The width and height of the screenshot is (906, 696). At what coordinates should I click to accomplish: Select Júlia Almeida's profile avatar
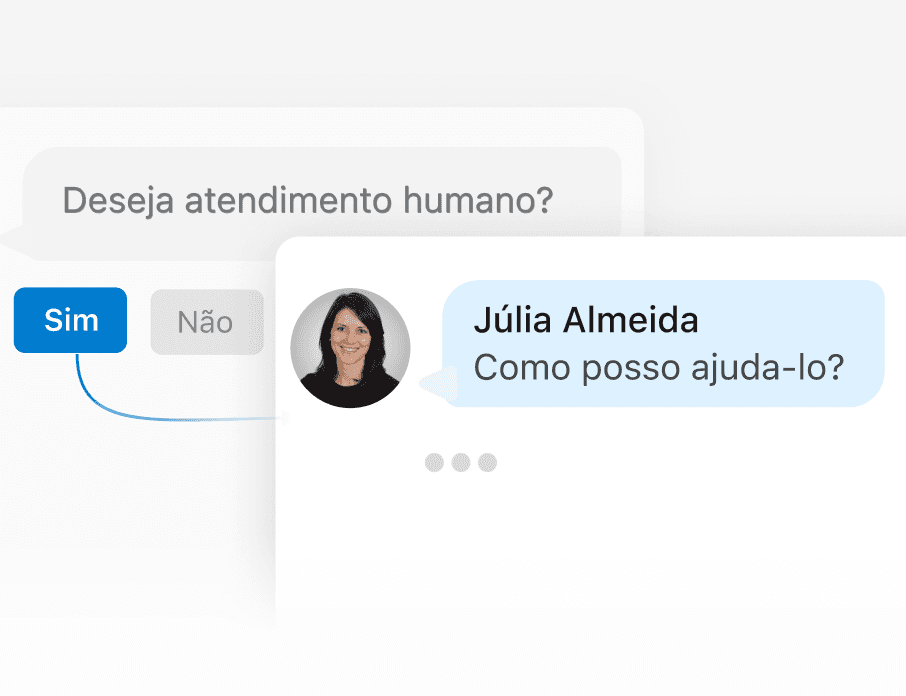coord(350,349)
